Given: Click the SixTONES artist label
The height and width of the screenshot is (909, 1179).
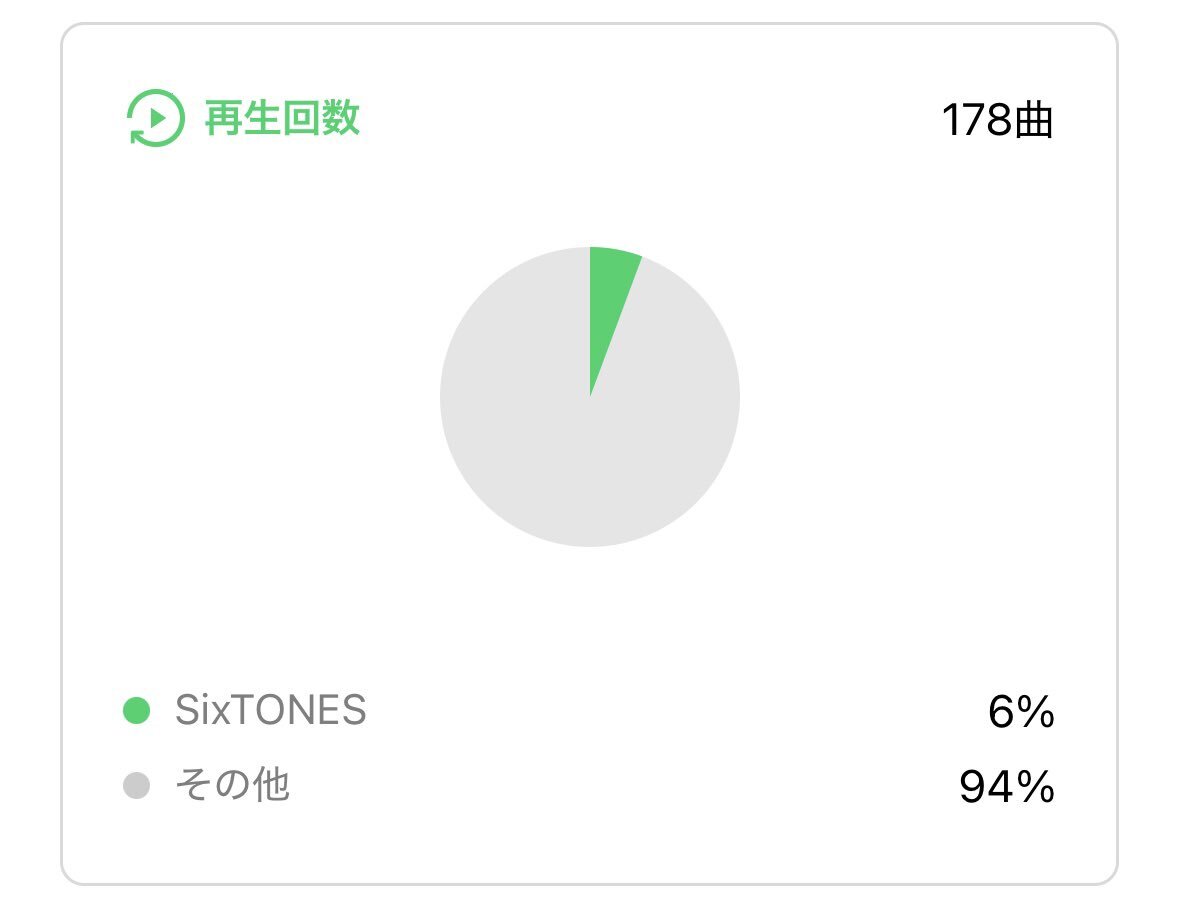Looking at the screenshot, I should (x=271, y=710).
